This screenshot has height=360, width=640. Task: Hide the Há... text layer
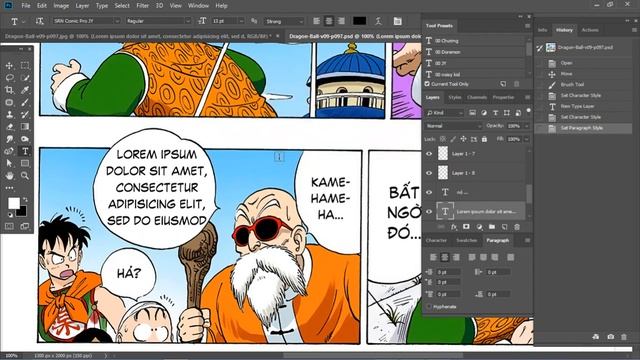coord(429,192)
